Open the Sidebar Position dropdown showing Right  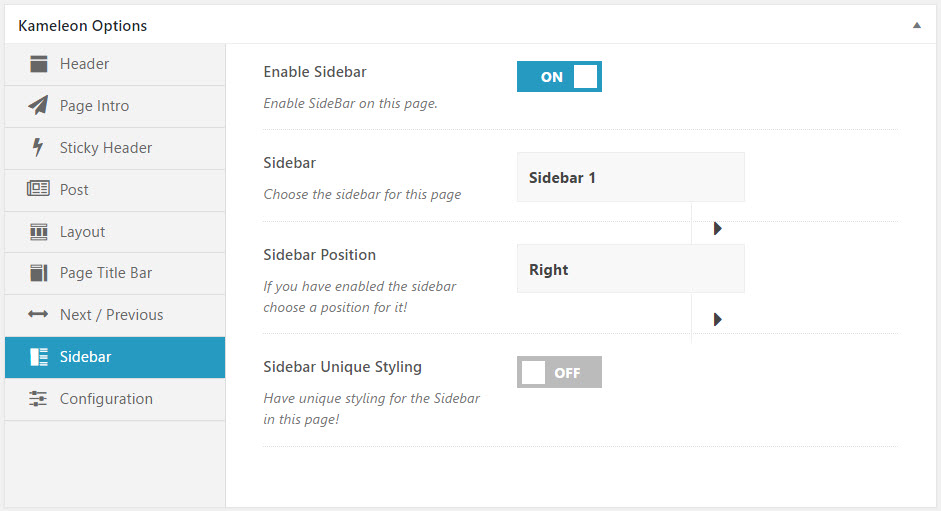630,269
